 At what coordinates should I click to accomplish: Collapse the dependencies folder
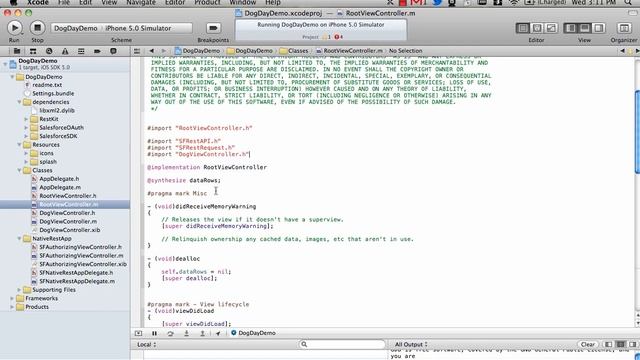[19, 102]
